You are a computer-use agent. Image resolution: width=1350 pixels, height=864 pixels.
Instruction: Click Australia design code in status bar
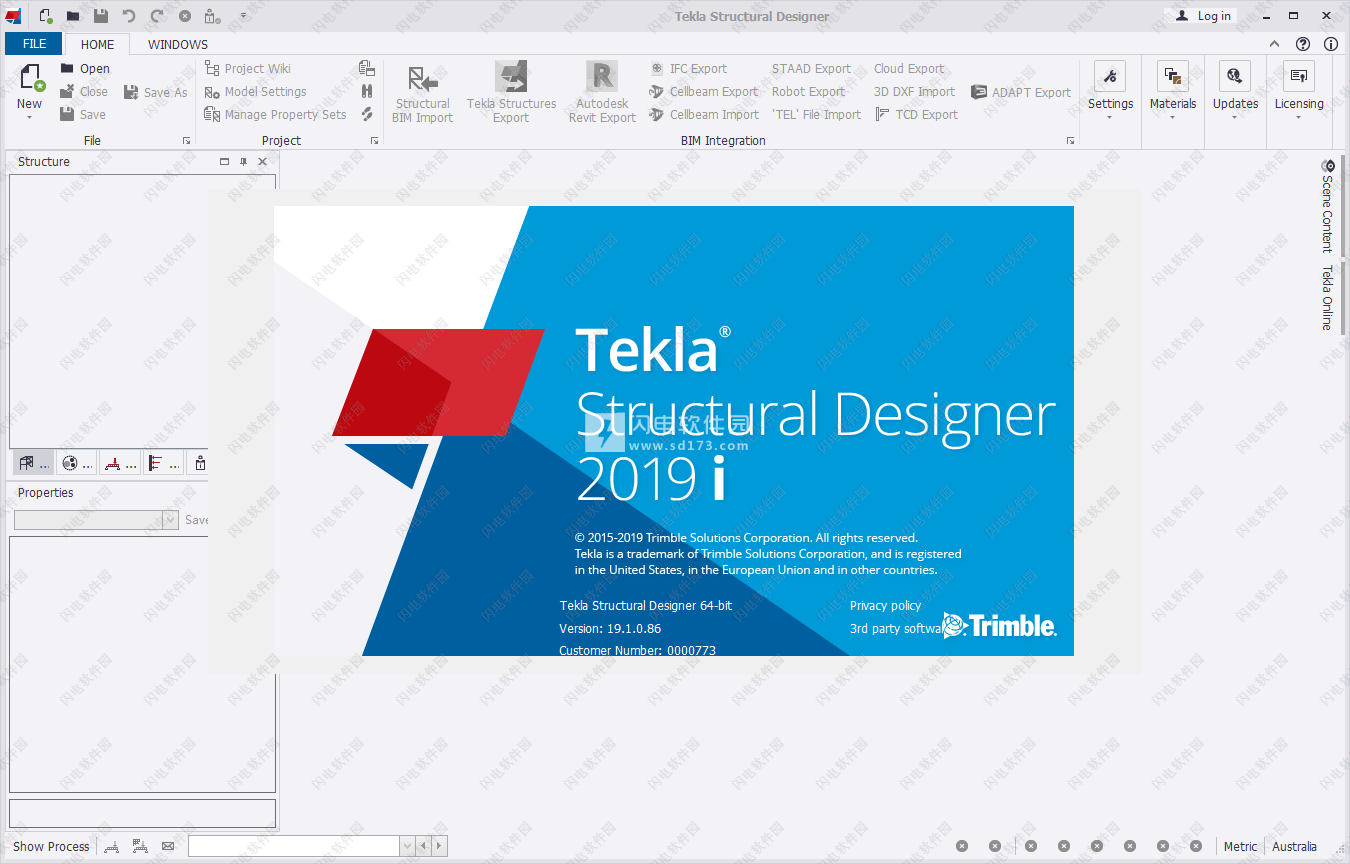[x=1294, y=846]
